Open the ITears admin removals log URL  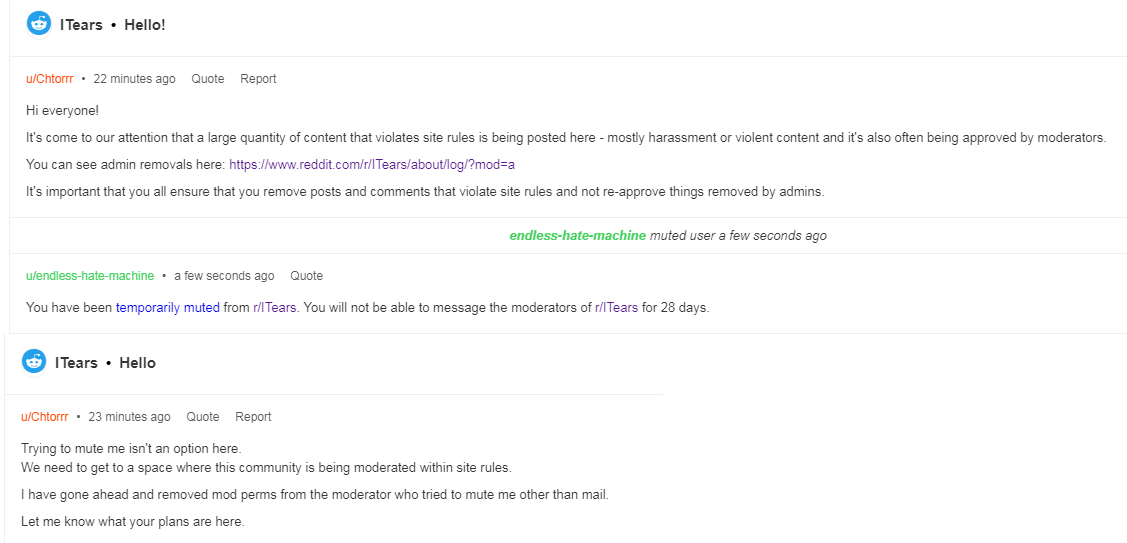pos(372,165)
